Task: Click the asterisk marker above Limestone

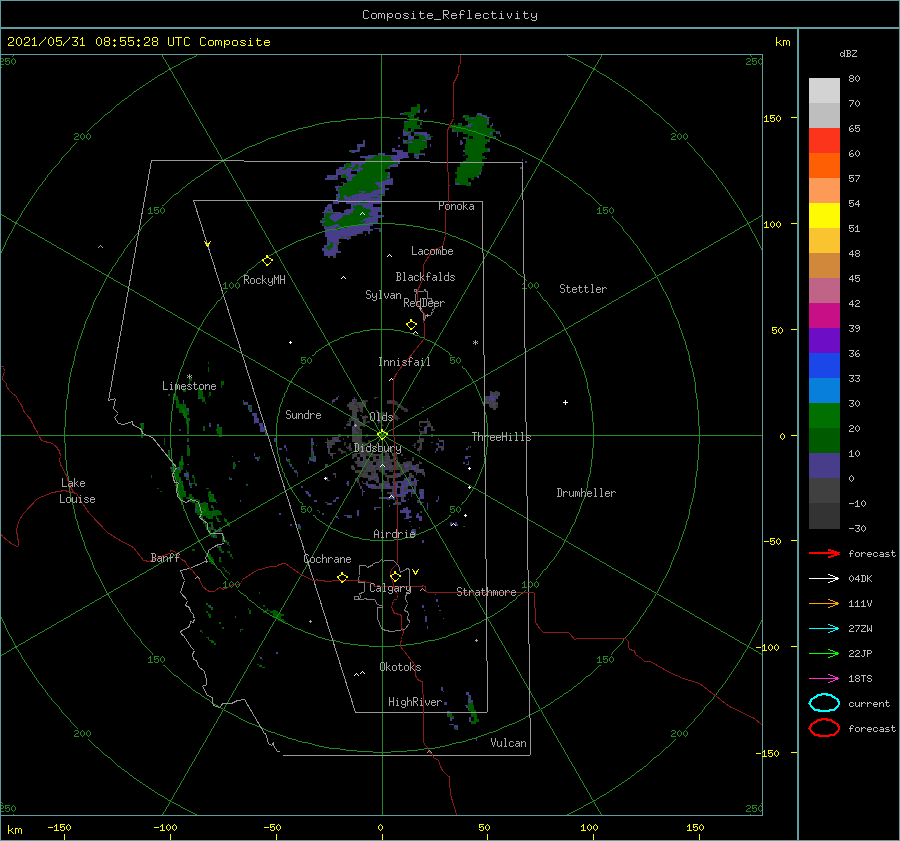Action: (189, 377)
